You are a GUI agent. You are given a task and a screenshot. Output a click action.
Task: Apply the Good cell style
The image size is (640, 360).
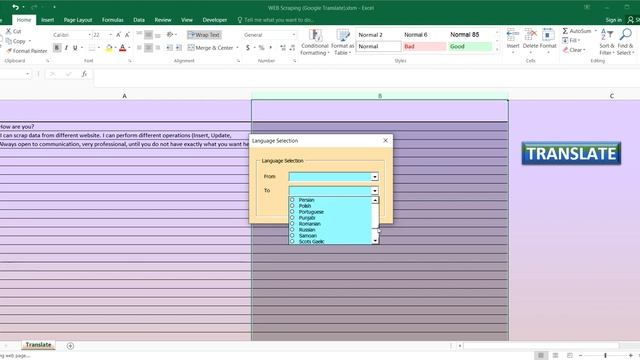470,47
